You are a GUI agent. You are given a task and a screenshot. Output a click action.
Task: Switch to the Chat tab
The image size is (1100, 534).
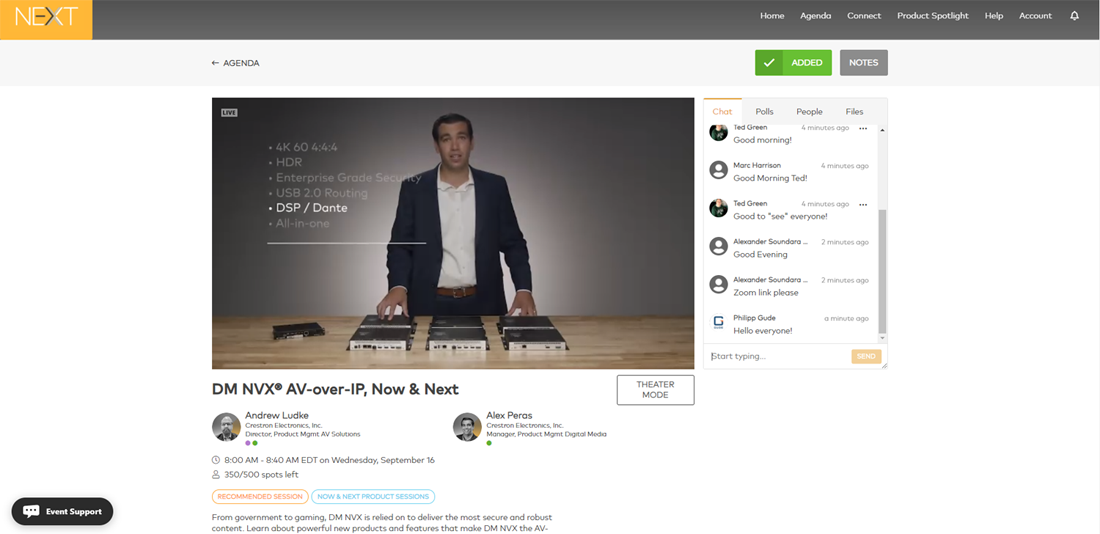(x=722, y=112)
